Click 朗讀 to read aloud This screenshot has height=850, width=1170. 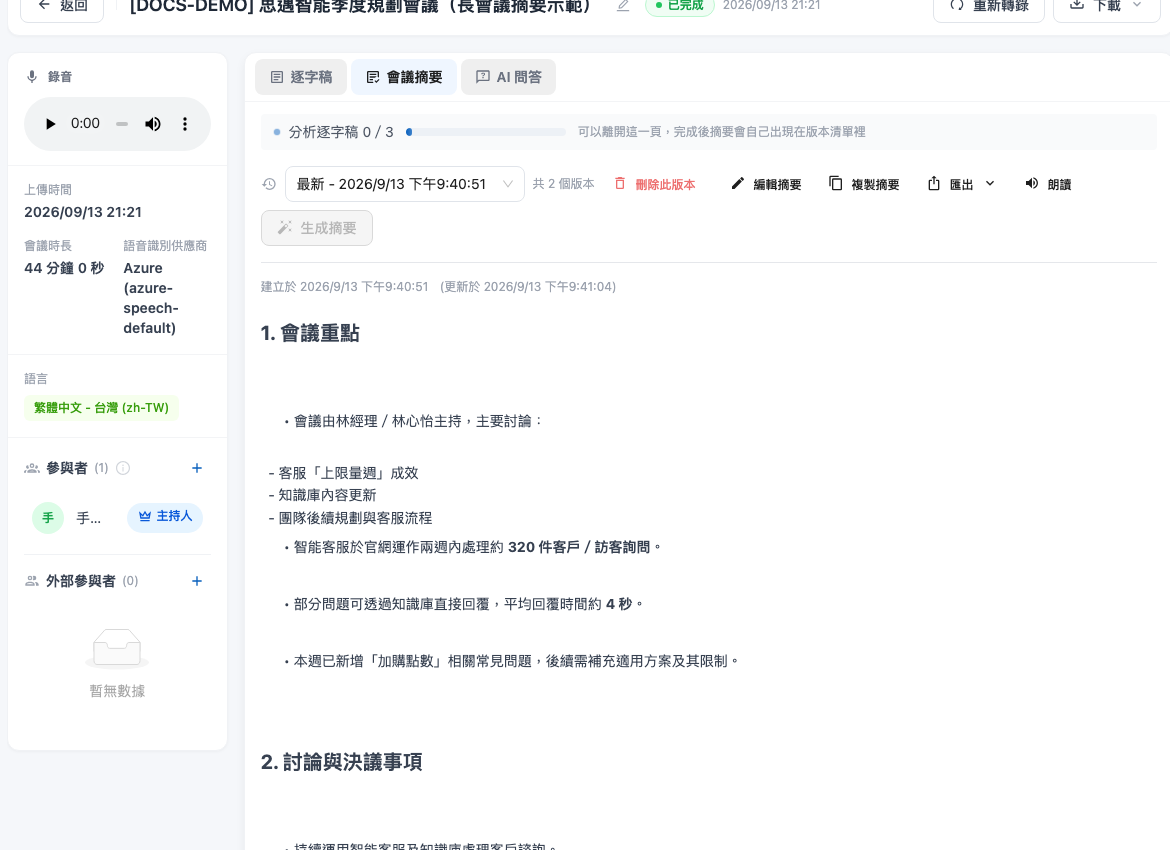click(1048, 184)
